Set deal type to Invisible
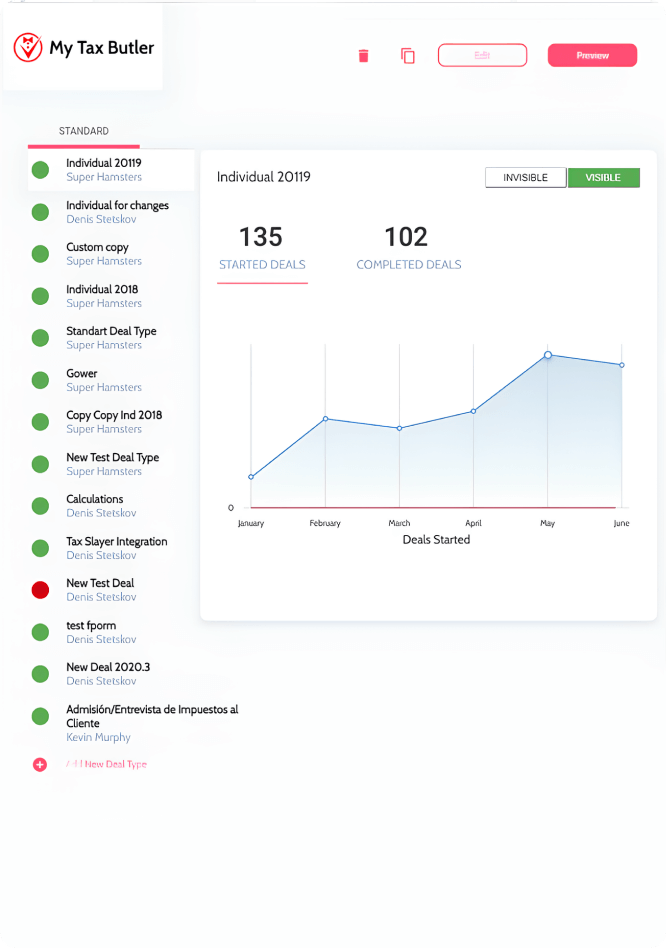 pyautogui.click(x=526, y=178)
